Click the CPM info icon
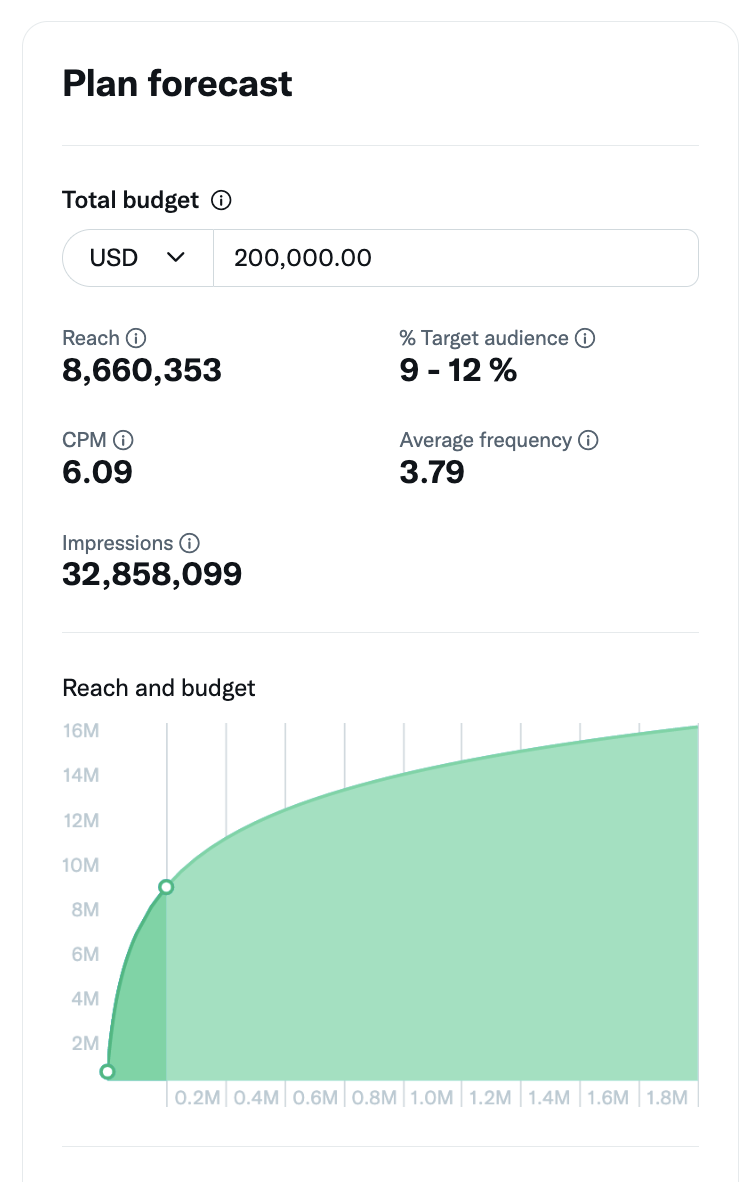Screen dimensions: 754x1182 click(x=123, y=440)
